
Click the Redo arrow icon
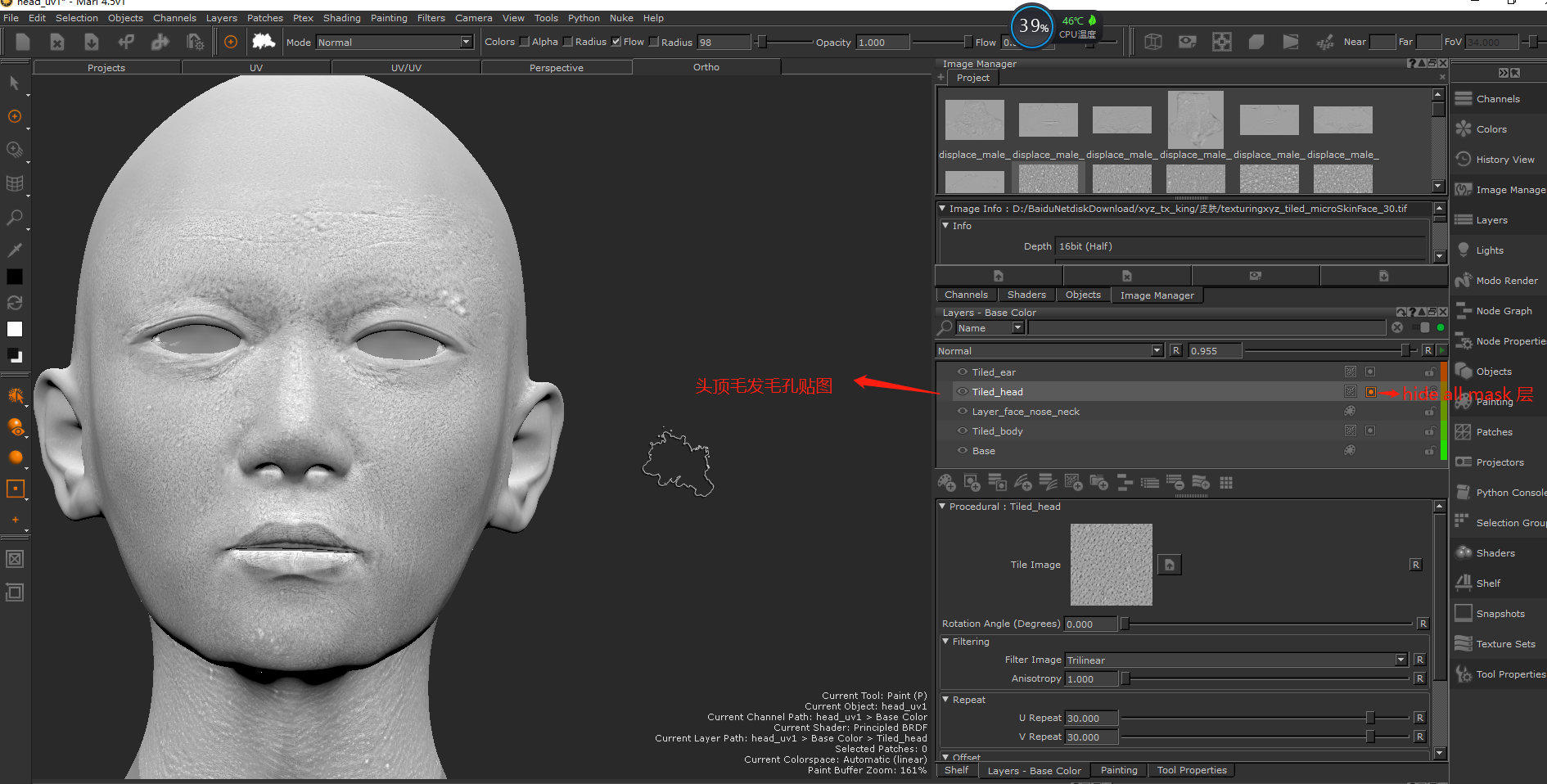[160, 42]
